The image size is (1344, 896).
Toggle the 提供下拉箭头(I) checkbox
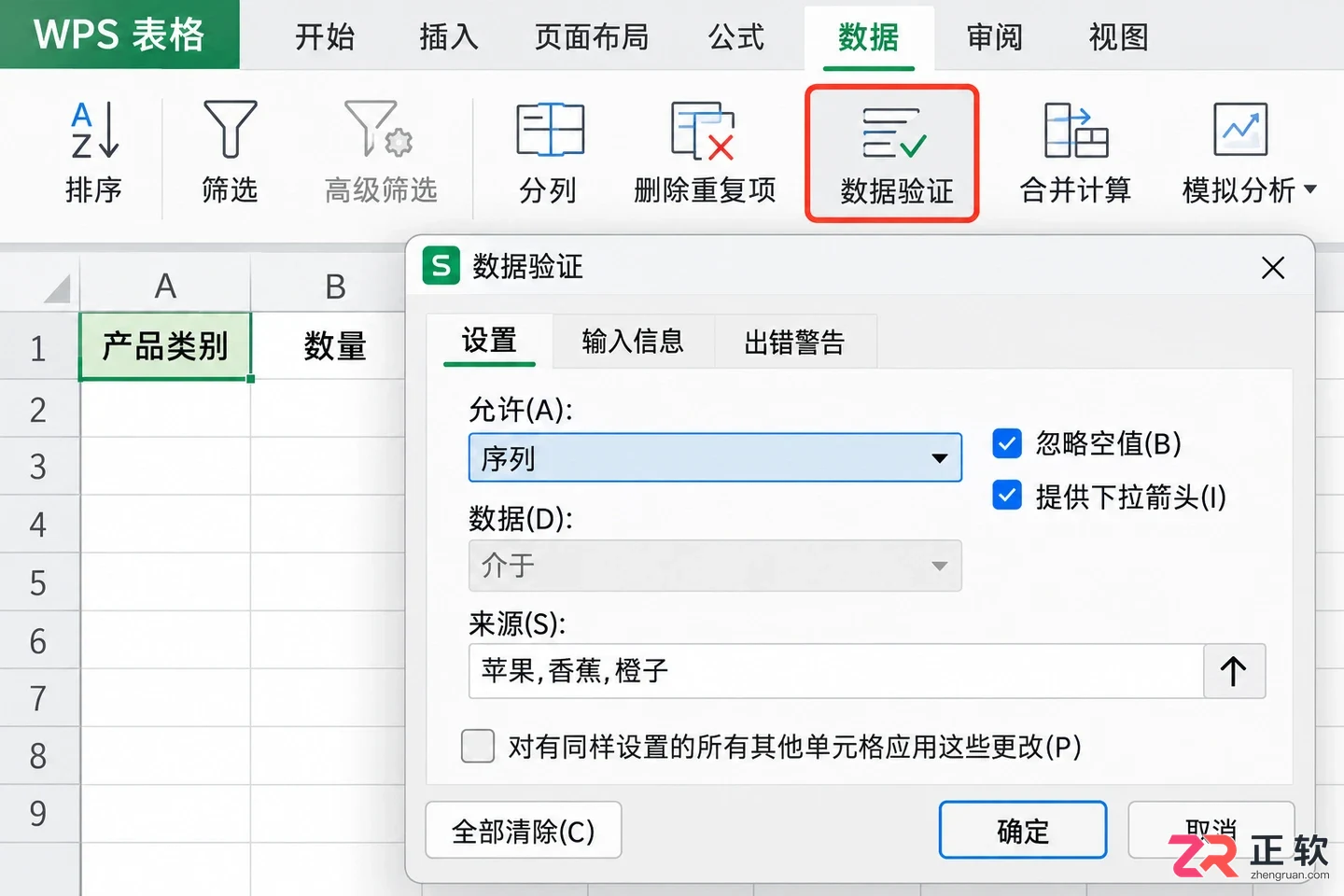(x=1007, y=496)
